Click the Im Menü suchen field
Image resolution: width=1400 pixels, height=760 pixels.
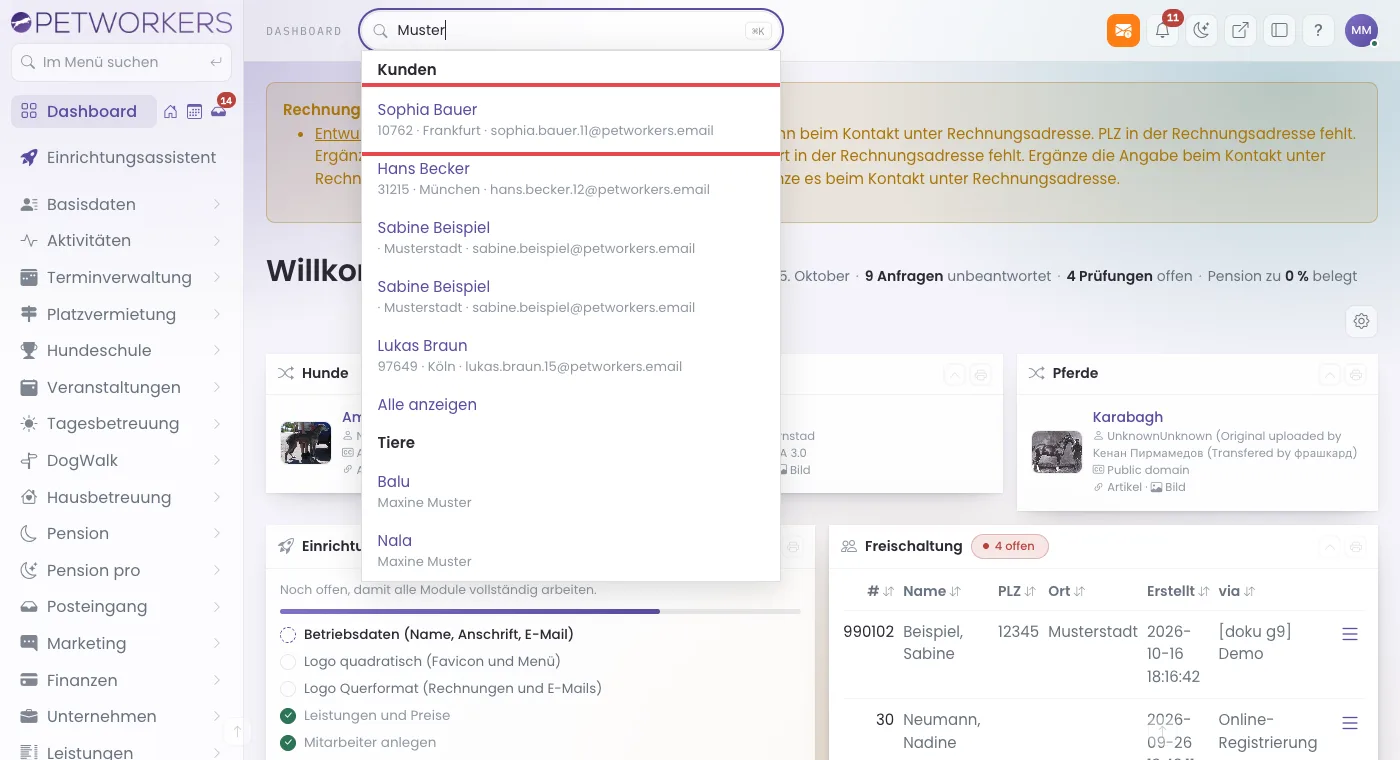tap(121, 62)
